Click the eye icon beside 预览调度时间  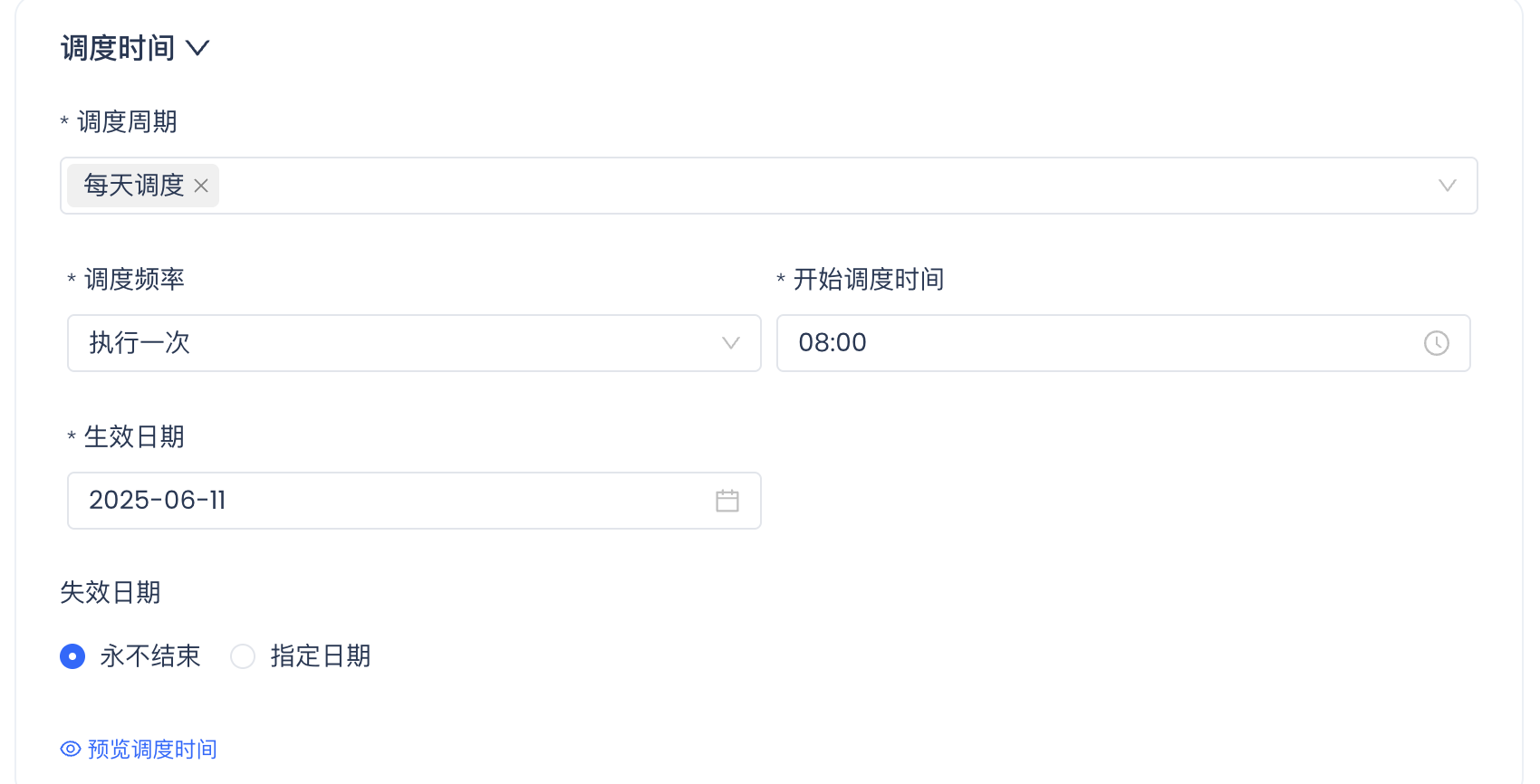[71, 749]
